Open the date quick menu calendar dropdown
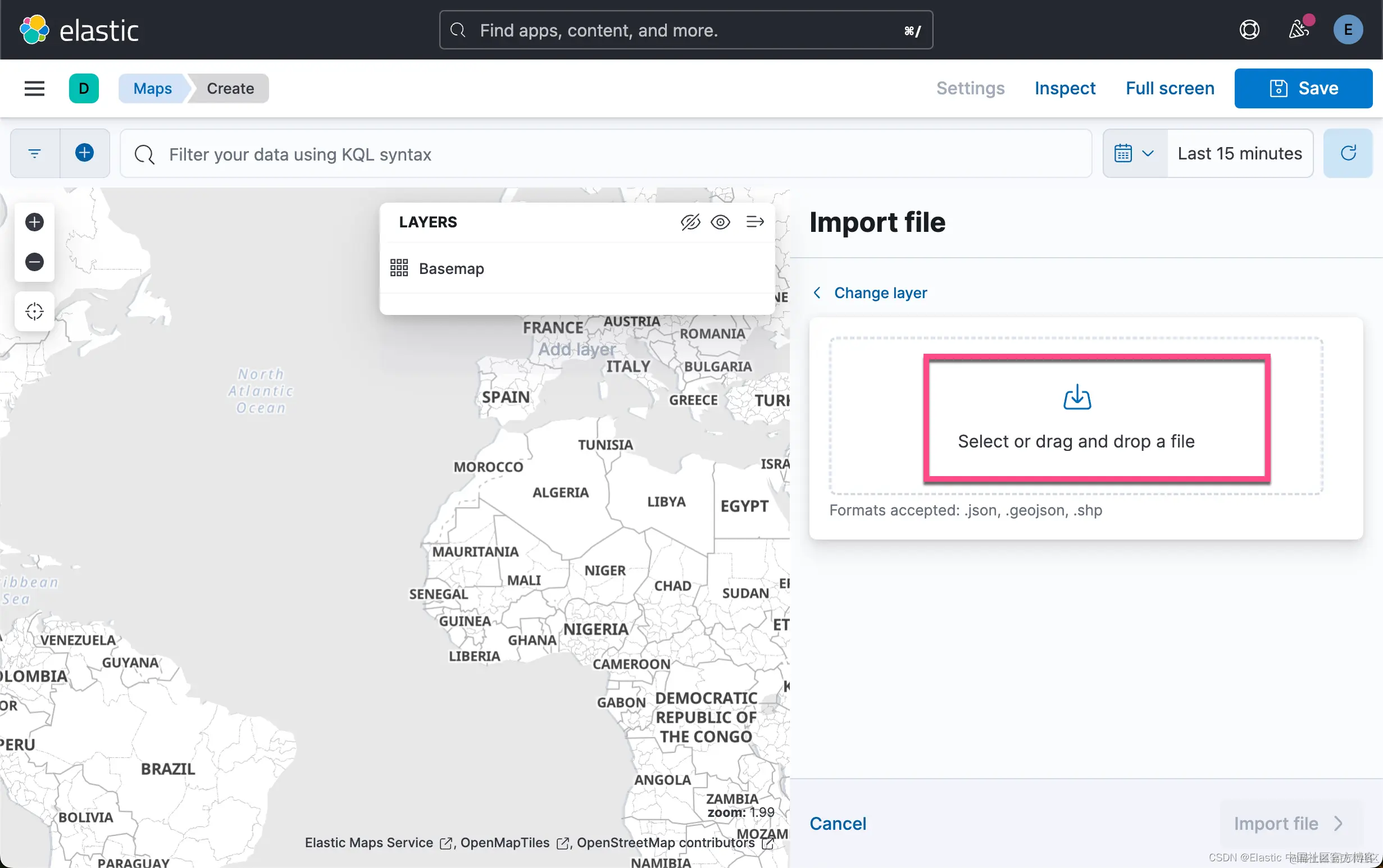1383x868 pixels. (x=1134, y=153)
